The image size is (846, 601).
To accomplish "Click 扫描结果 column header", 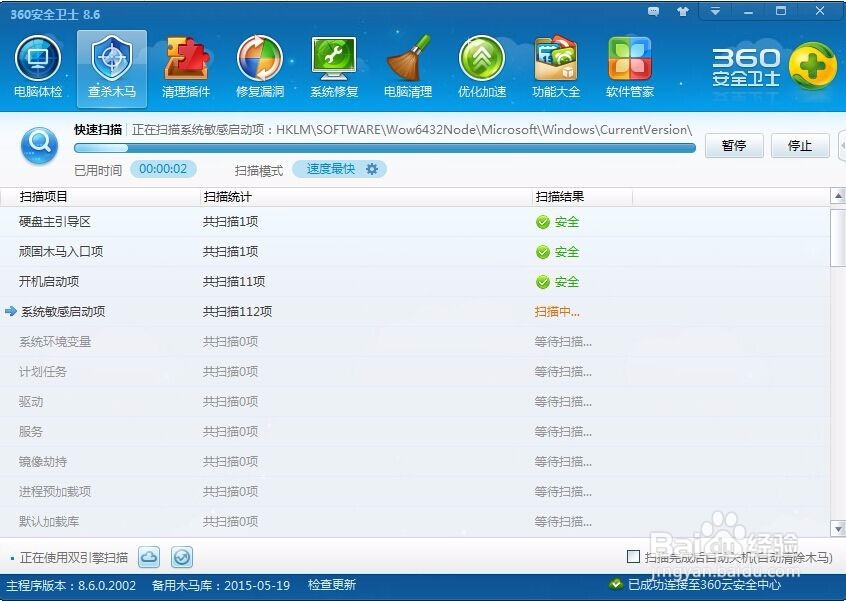I will click(582, 197).
